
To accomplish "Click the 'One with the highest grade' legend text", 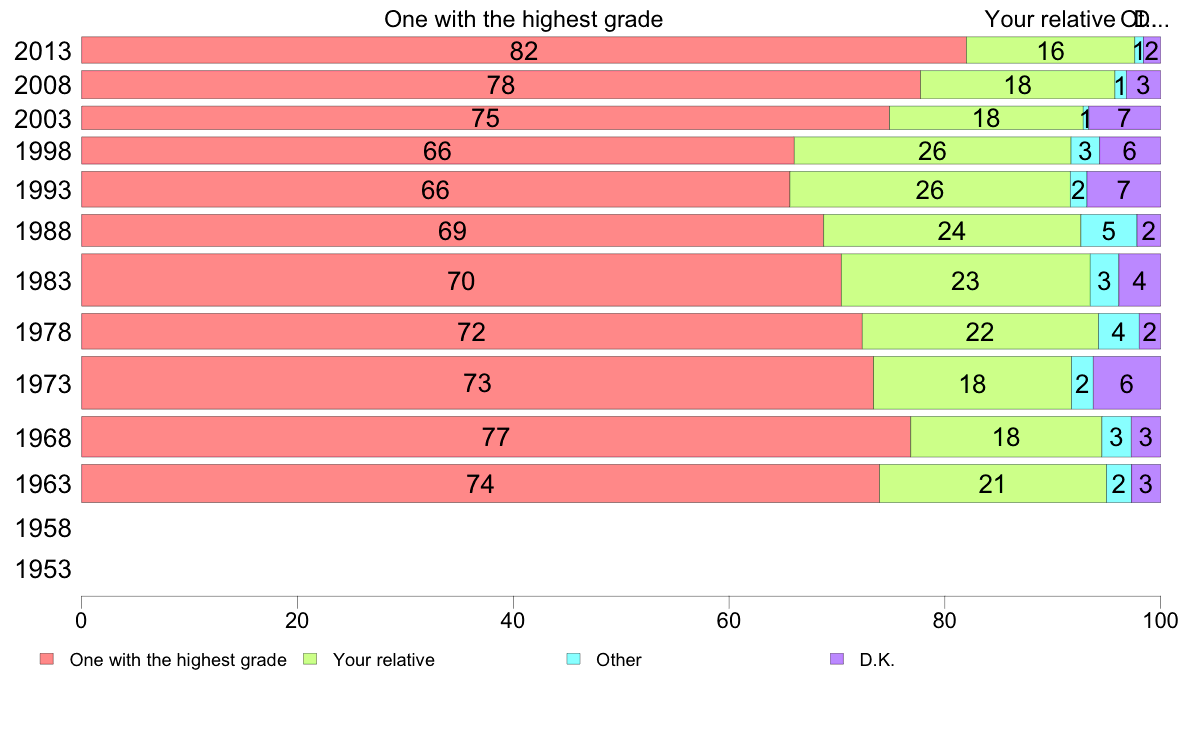I will point(178,660).
